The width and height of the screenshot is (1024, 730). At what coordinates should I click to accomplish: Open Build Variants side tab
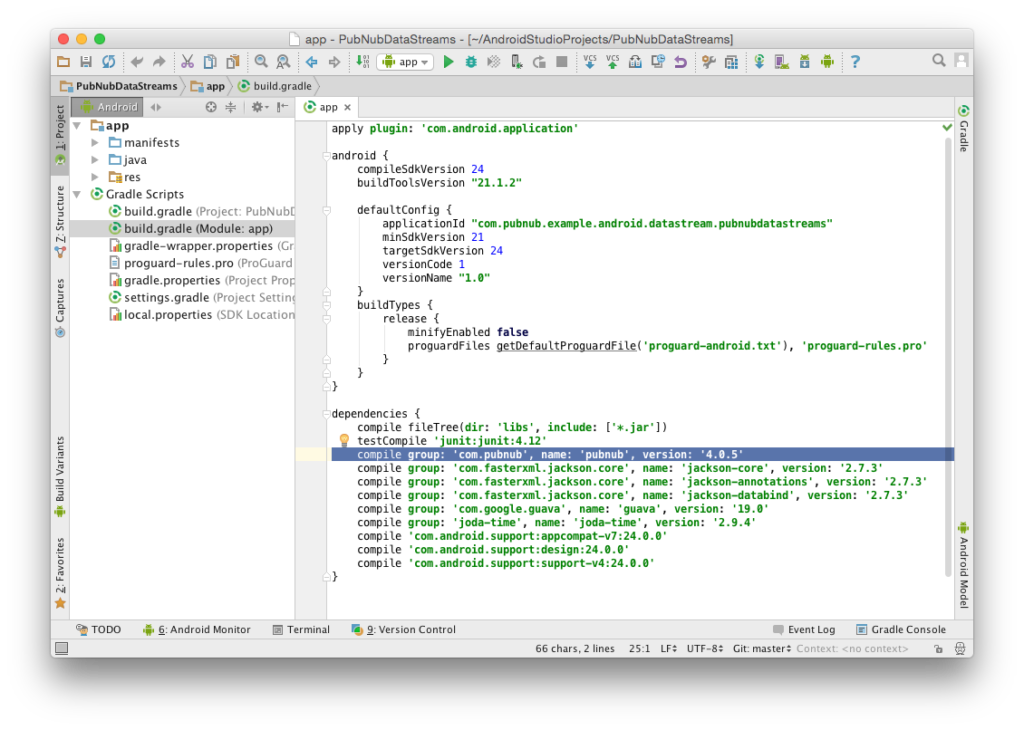click(x=60, y=477)
